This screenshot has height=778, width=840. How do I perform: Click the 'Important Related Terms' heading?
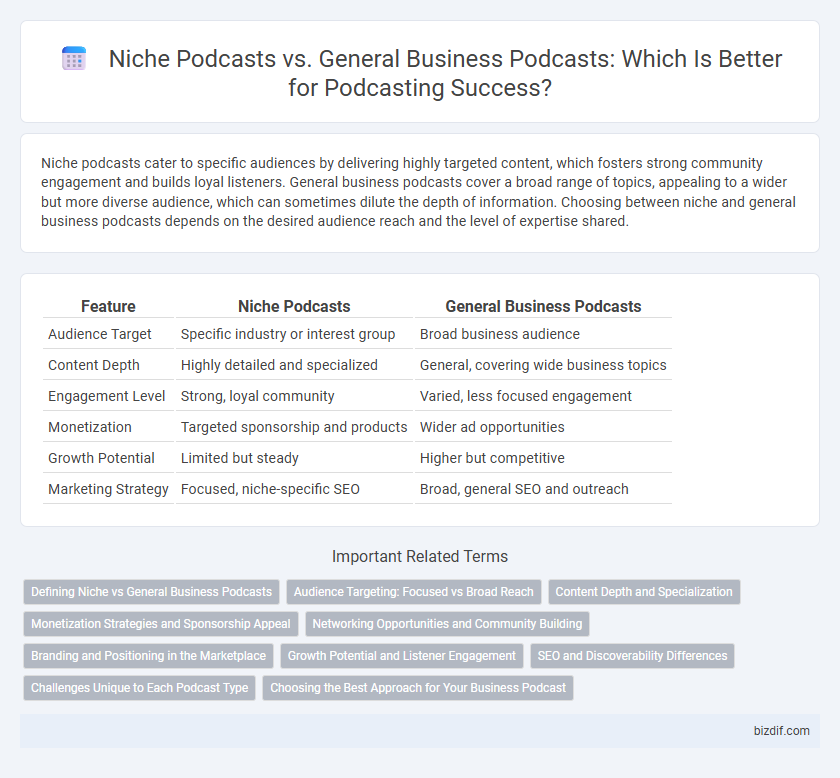tap(420, 557)
